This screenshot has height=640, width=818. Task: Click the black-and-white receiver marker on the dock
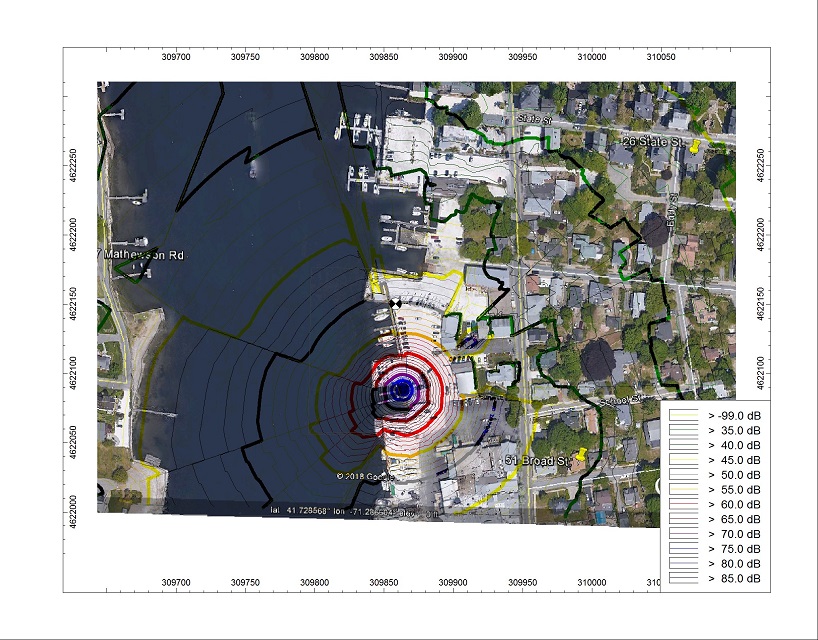(x=395, y=302)
